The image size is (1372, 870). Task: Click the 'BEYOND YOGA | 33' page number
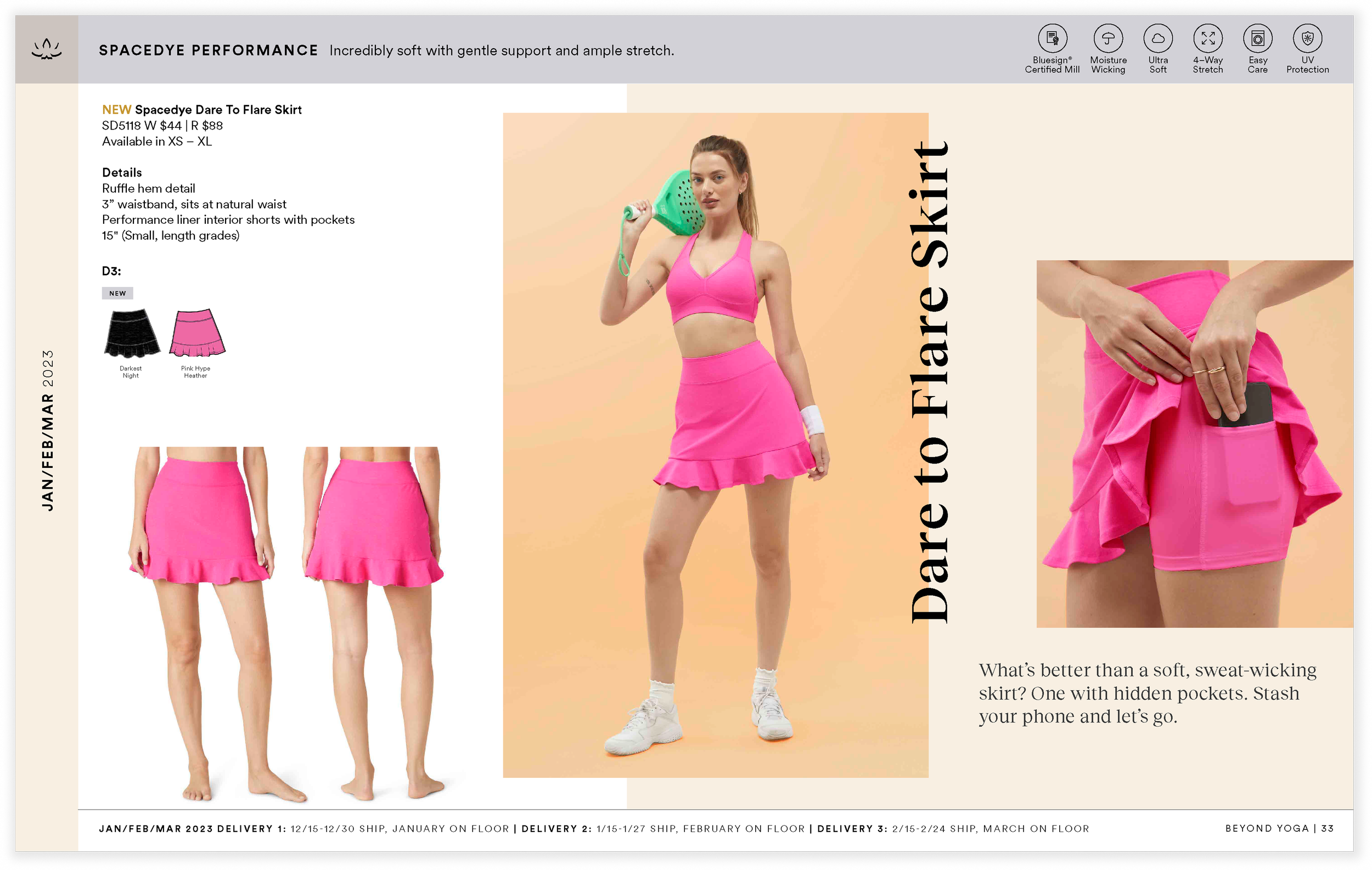[1280, 828]
